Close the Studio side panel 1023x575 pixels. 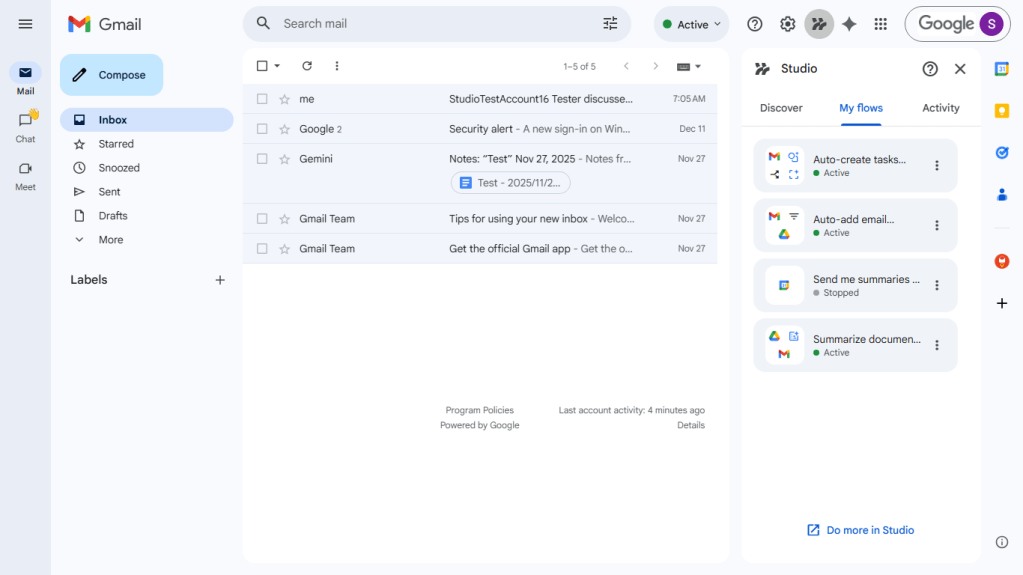[960, 69]
